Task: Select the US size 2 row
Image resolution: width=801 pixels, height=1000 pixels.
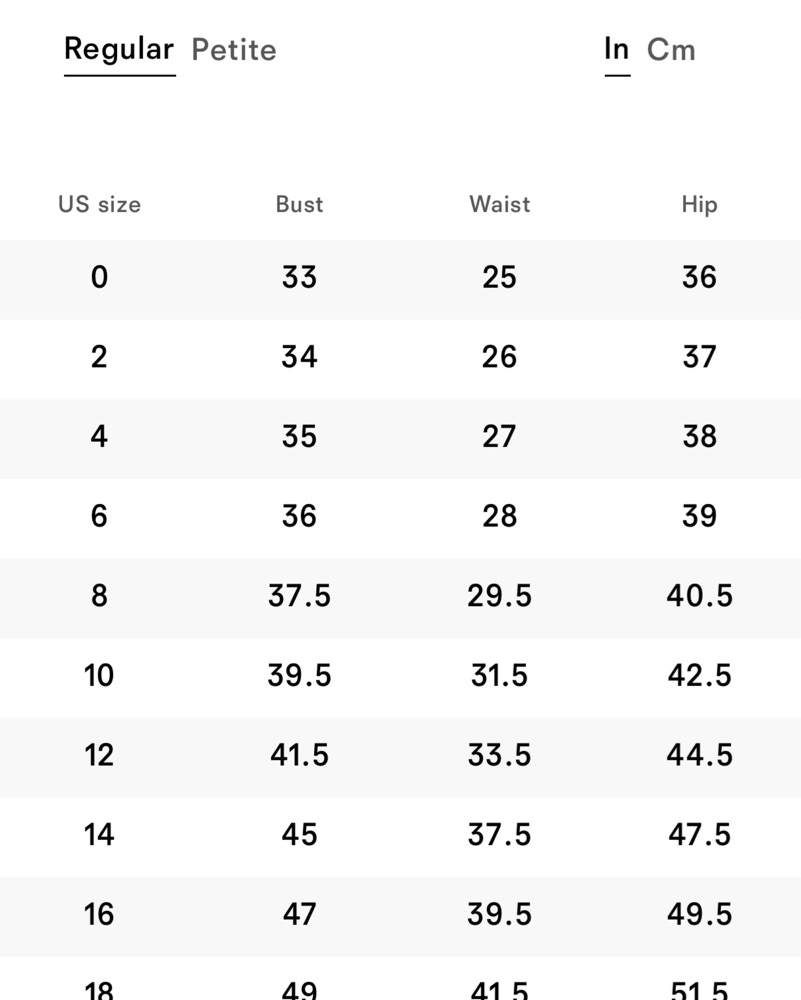Action: [x=400, y=359]
